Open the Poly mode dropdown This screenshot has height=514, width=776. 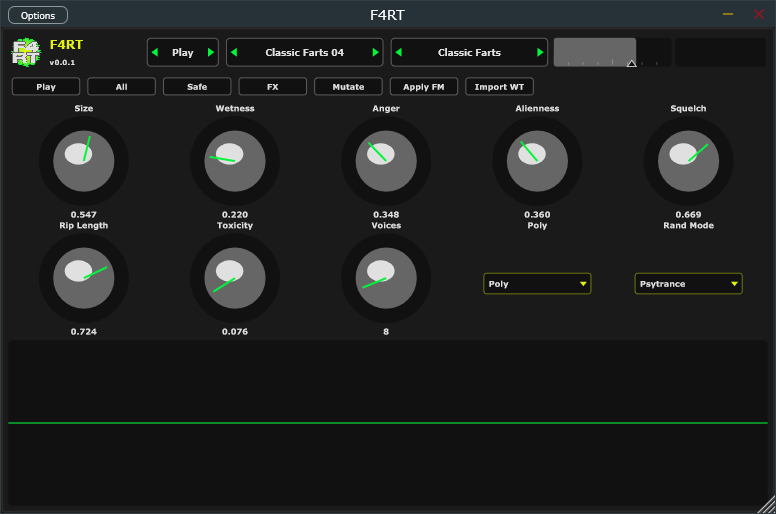coord(537,284)
